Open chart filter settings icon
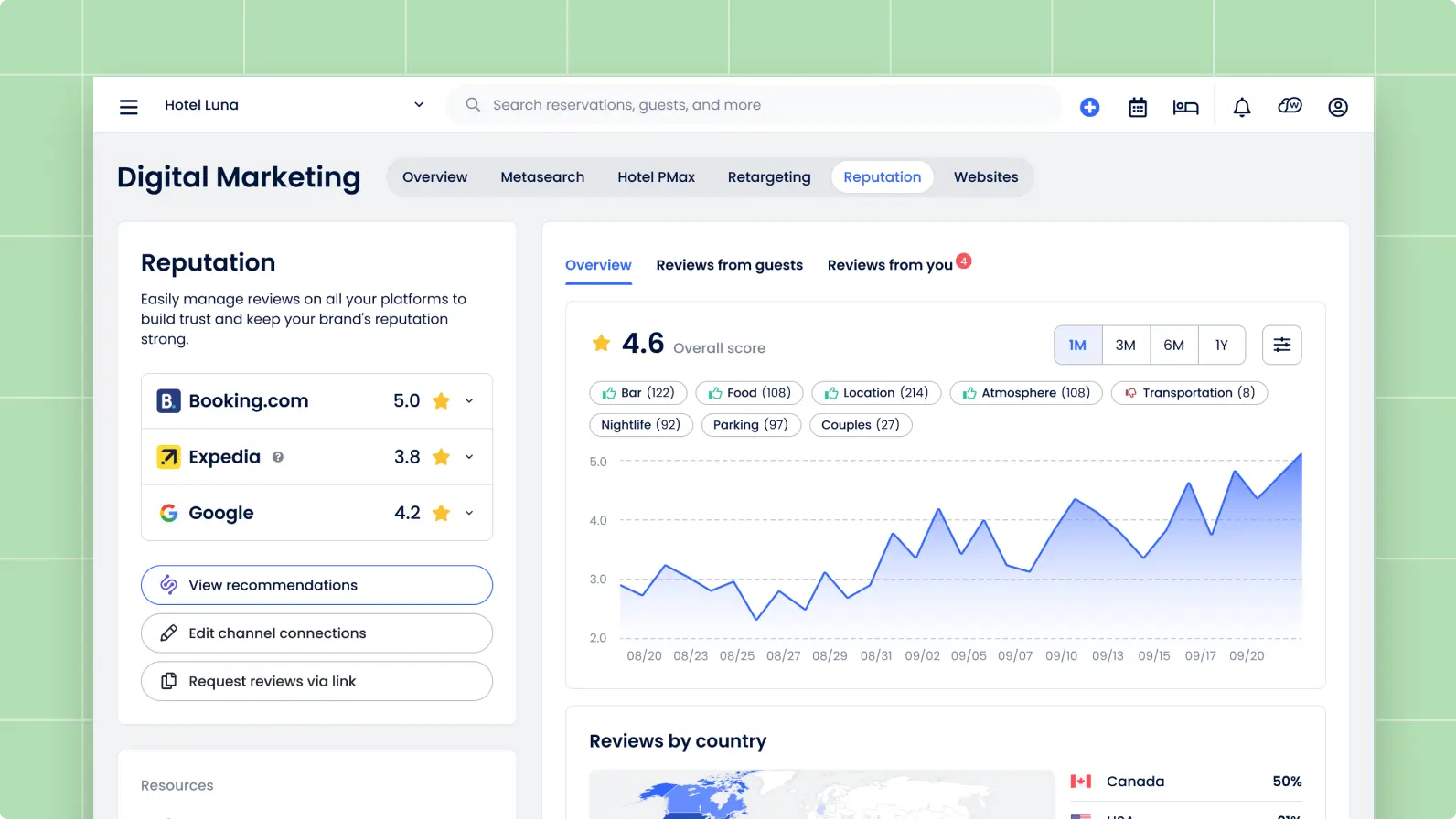 tap(1281, 345)
